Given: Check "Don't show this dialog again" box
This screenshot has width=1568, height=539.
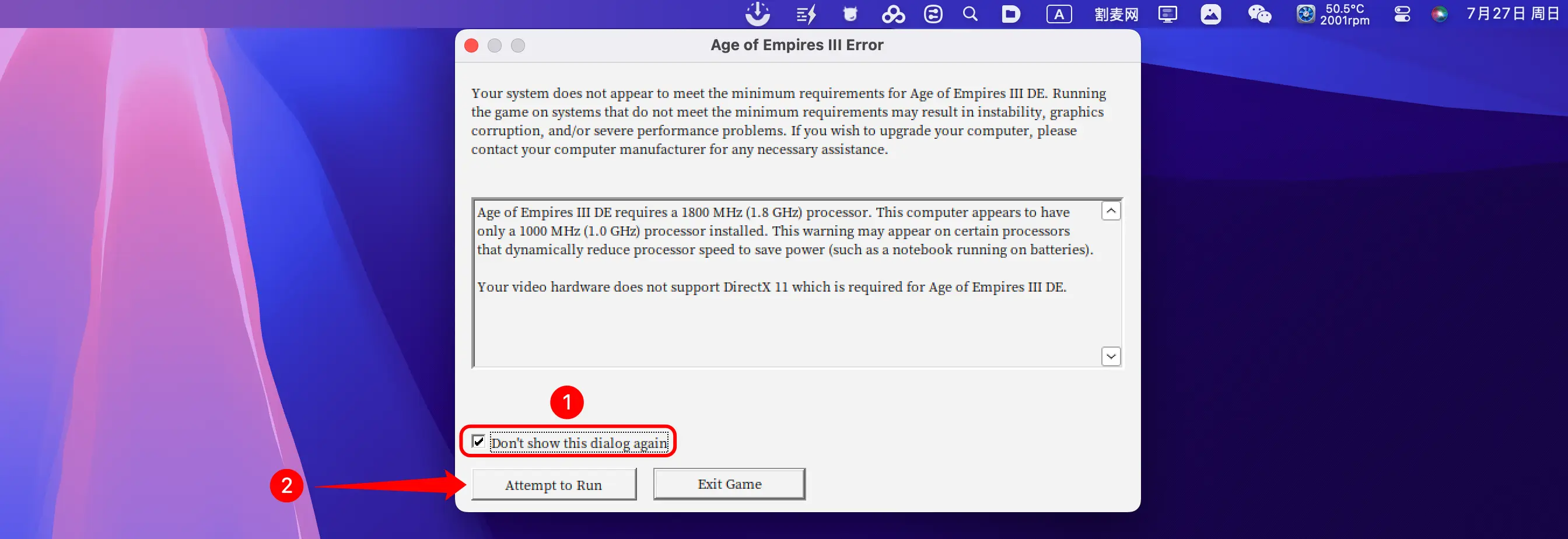Looking at the screenshot, I should (x=478, y=442).
